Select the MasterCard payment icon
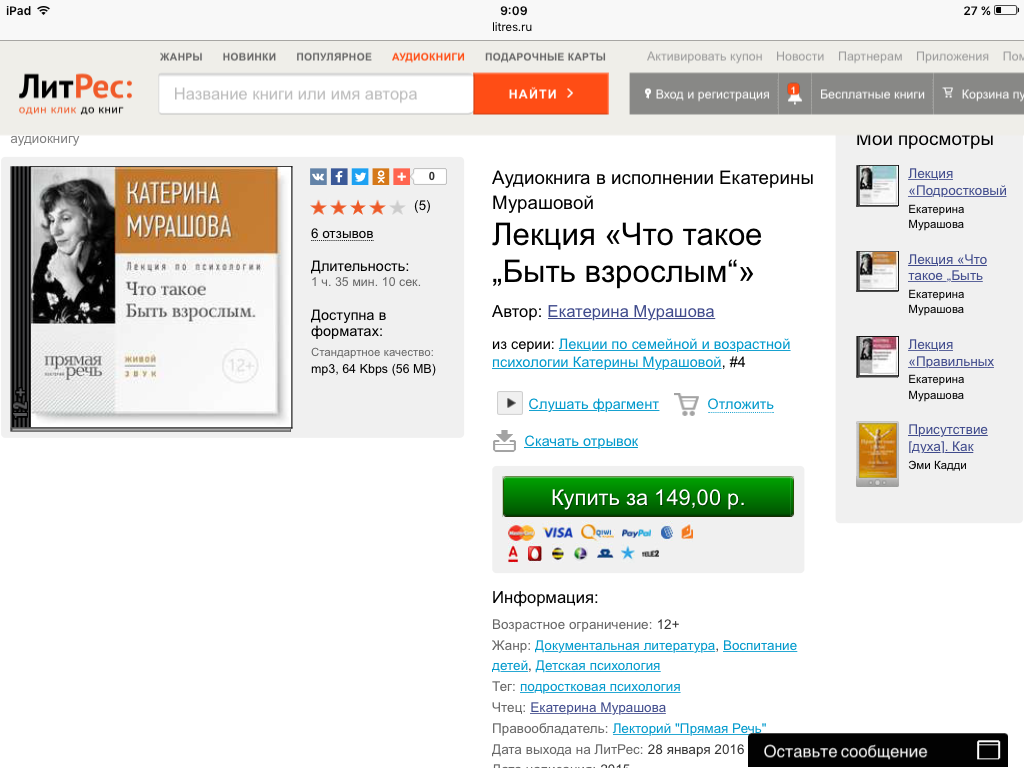The height and width of the screenshot is (768, 1024). 520,533
